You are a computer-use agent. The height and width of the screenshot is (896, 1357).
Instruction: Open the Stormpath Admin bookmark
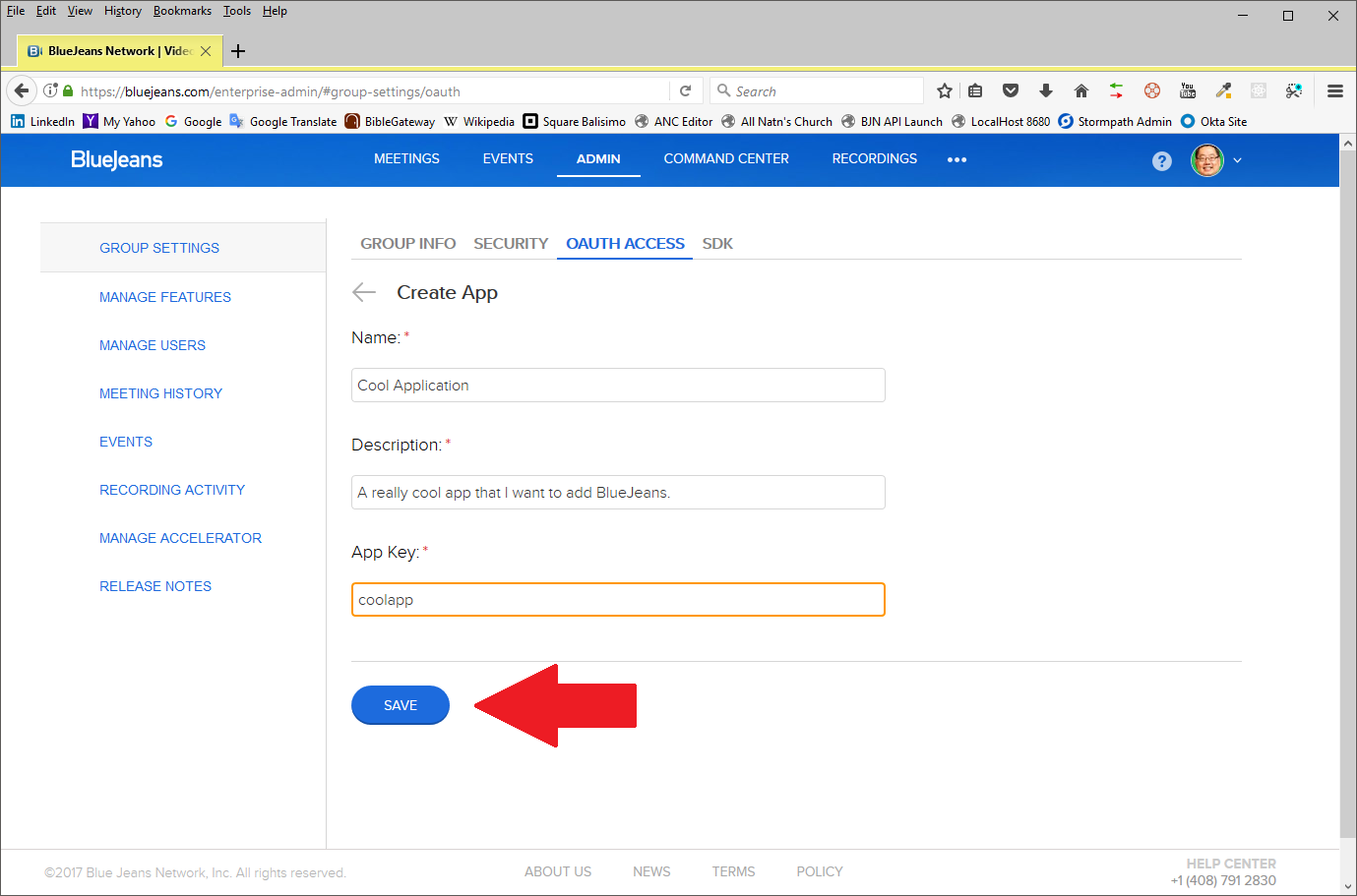click(1115, 121)
